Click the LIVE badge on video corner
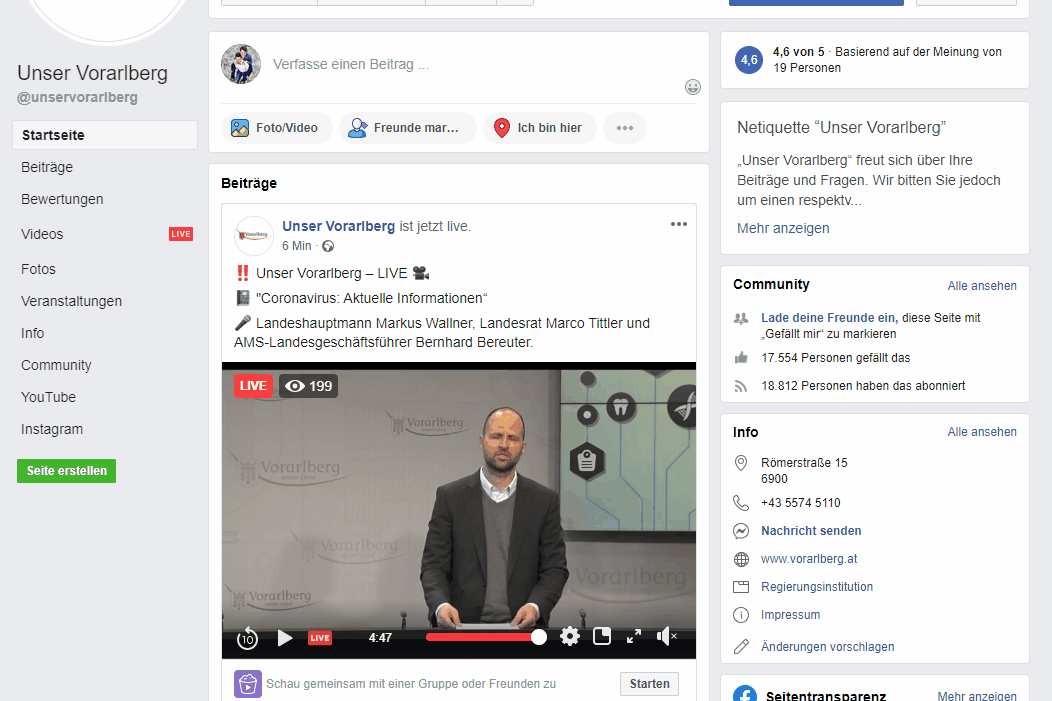1052x701 pixels. coord(253,386)
